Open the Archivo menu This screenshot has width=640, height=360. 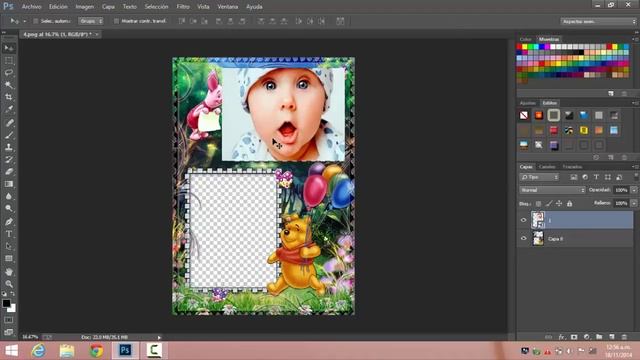pyautogui.click(x=31, y=7)
